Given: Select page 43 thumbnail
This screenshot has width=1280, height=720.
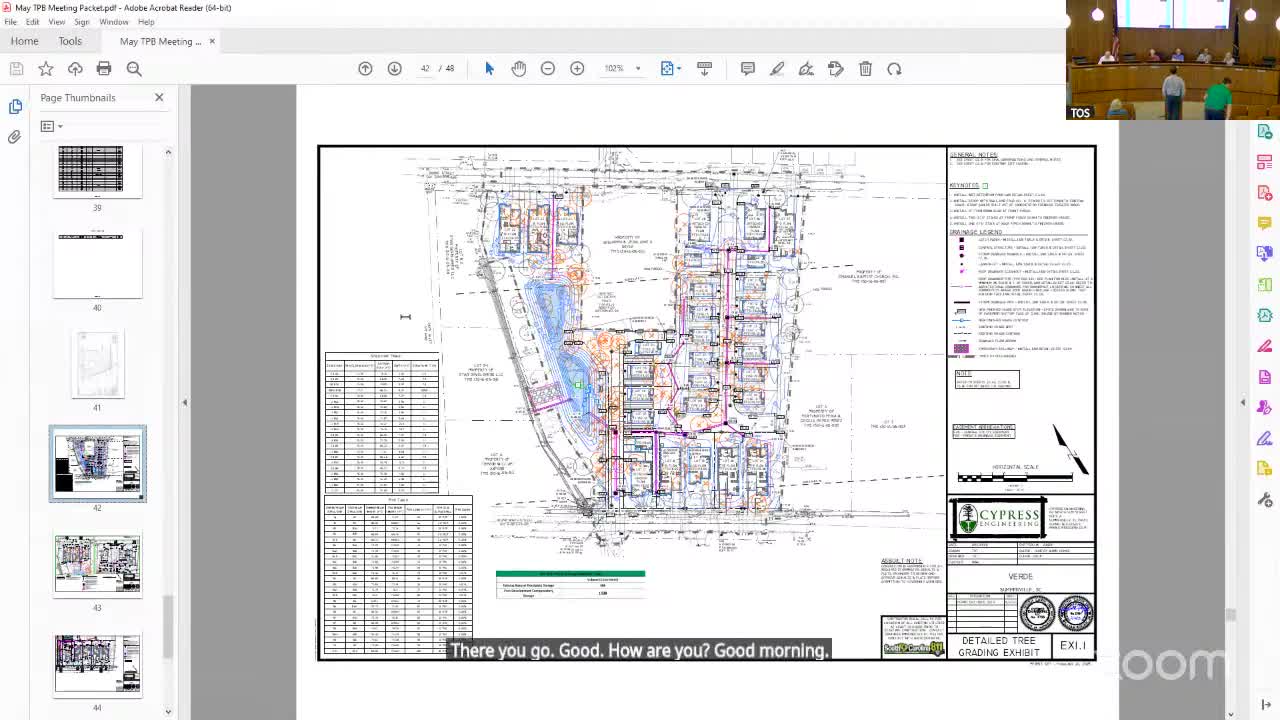Looking at the screenshot, I should point(97,564).
